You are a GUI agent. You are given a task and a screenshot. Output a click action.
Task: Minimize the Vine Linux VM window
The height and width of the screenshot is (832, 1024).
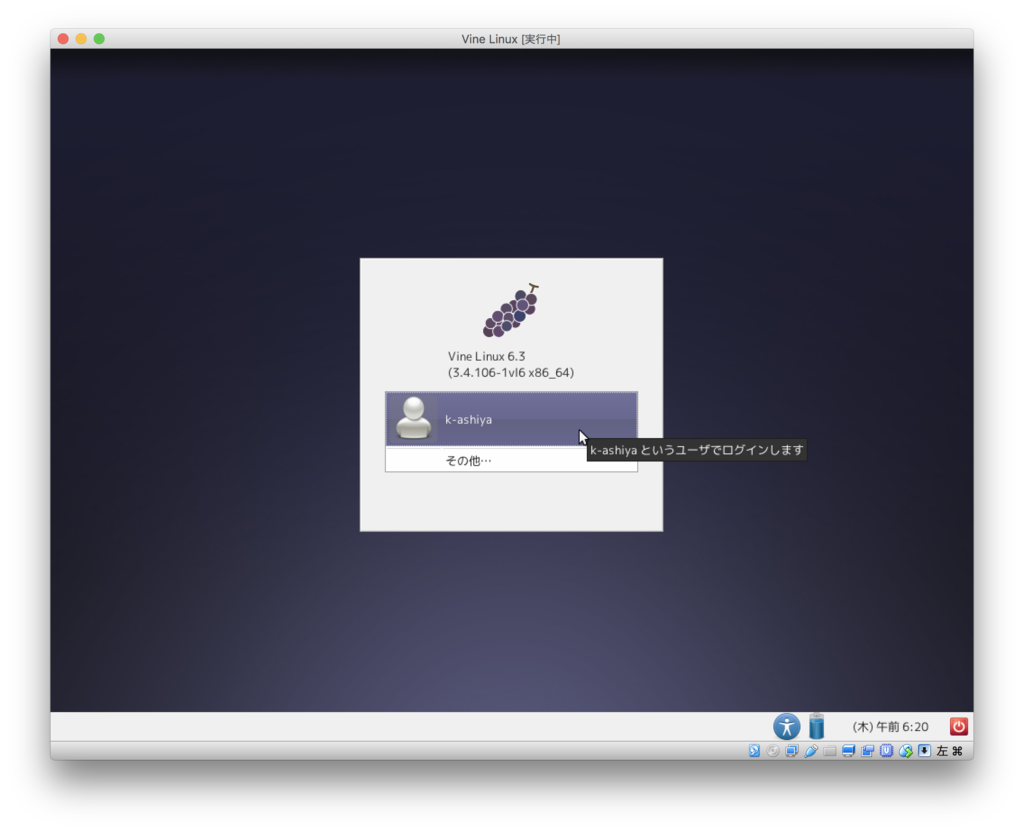click(81, 39)
